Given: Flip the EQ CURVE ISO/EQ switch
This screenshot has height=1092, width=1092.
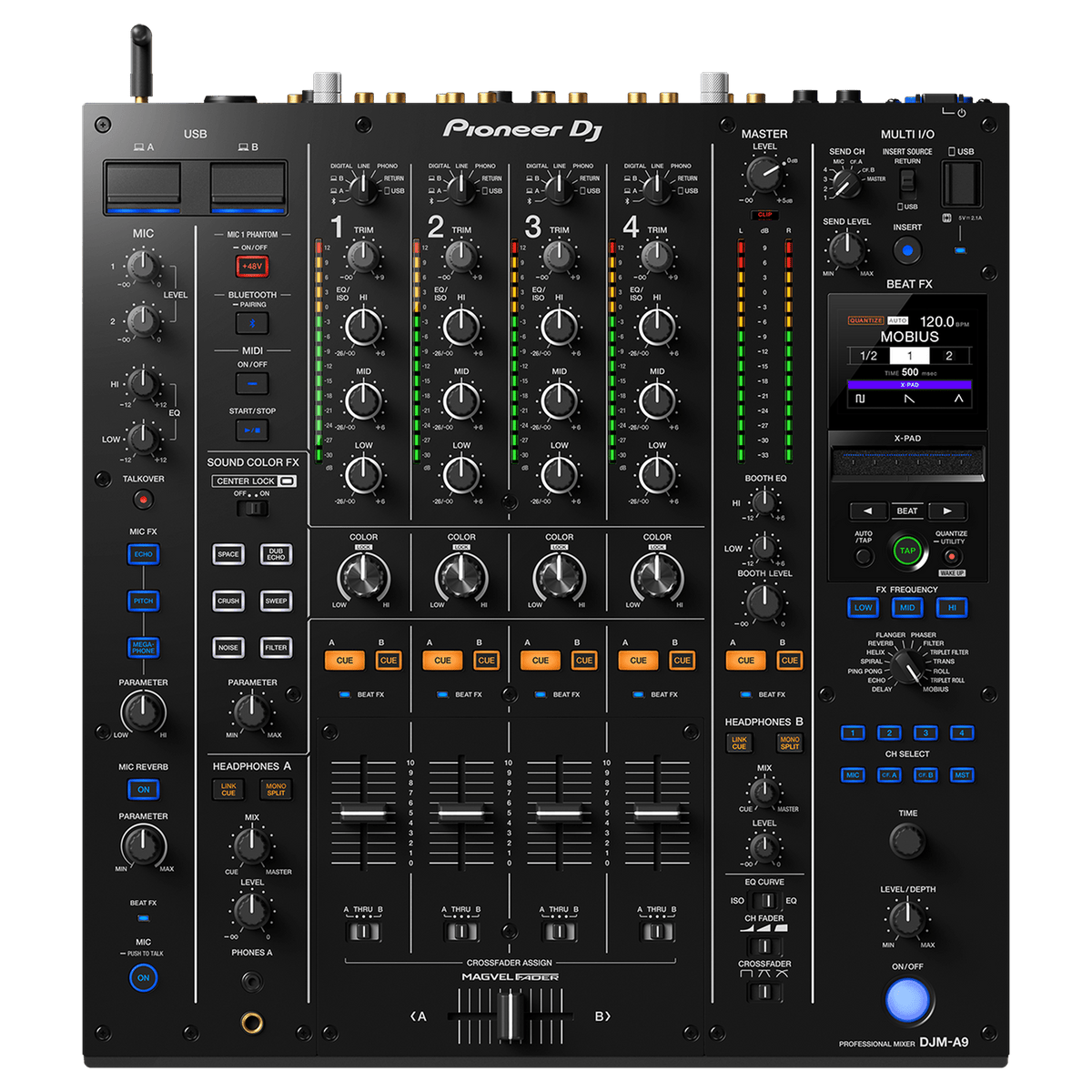Looking at the screenshot, I should (x=764, y=901).
